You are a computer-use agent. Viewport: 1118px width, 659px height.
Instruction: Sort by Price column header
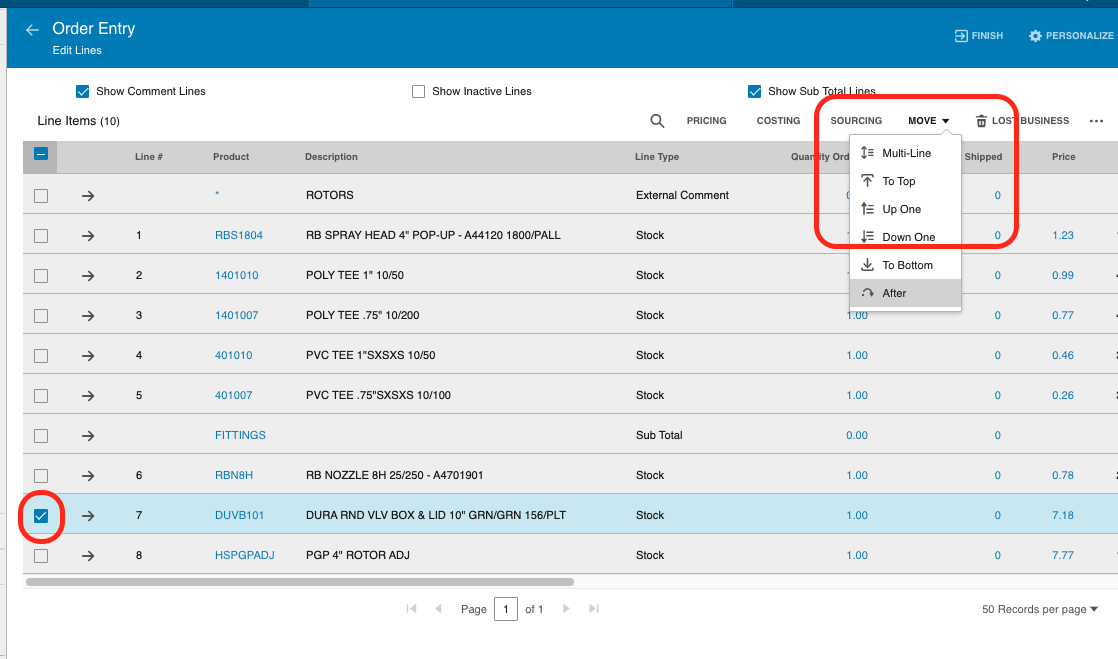pyautogui.click(x=1063, y=157)
